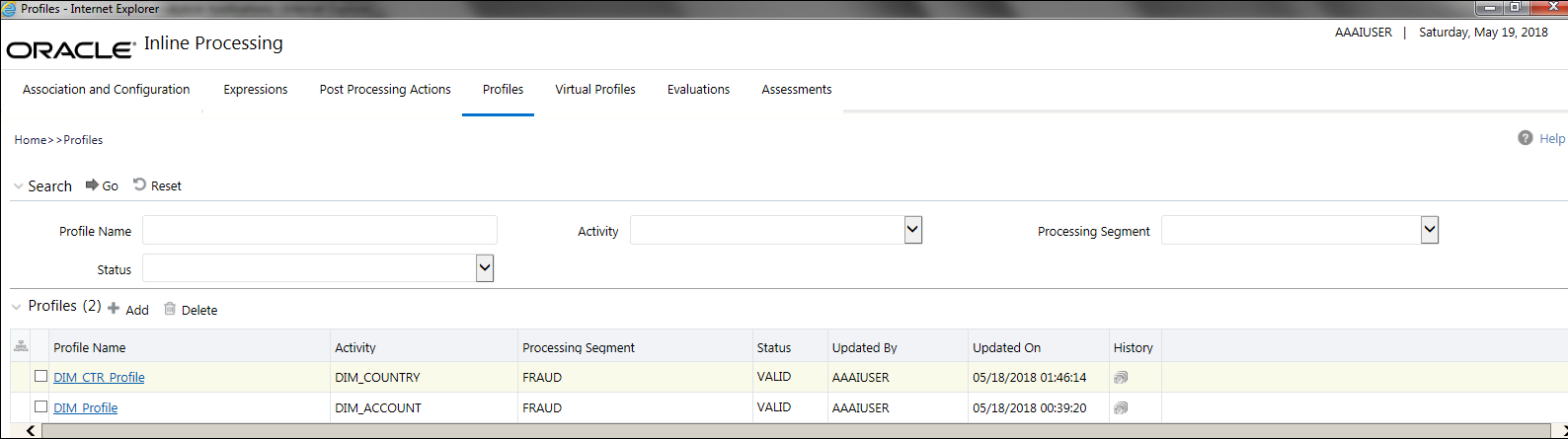Click the Go arrow icon in Search
Image resolution: width=1568 pixels, height=439 pixels.
(92, 184)
